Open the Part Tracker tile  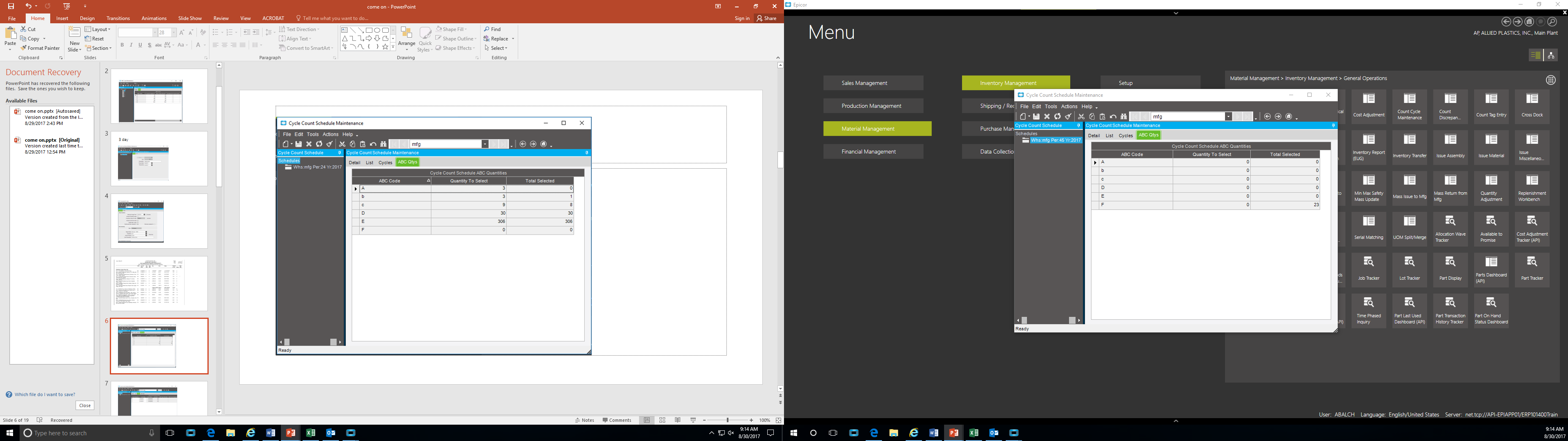pos(1532,270)
